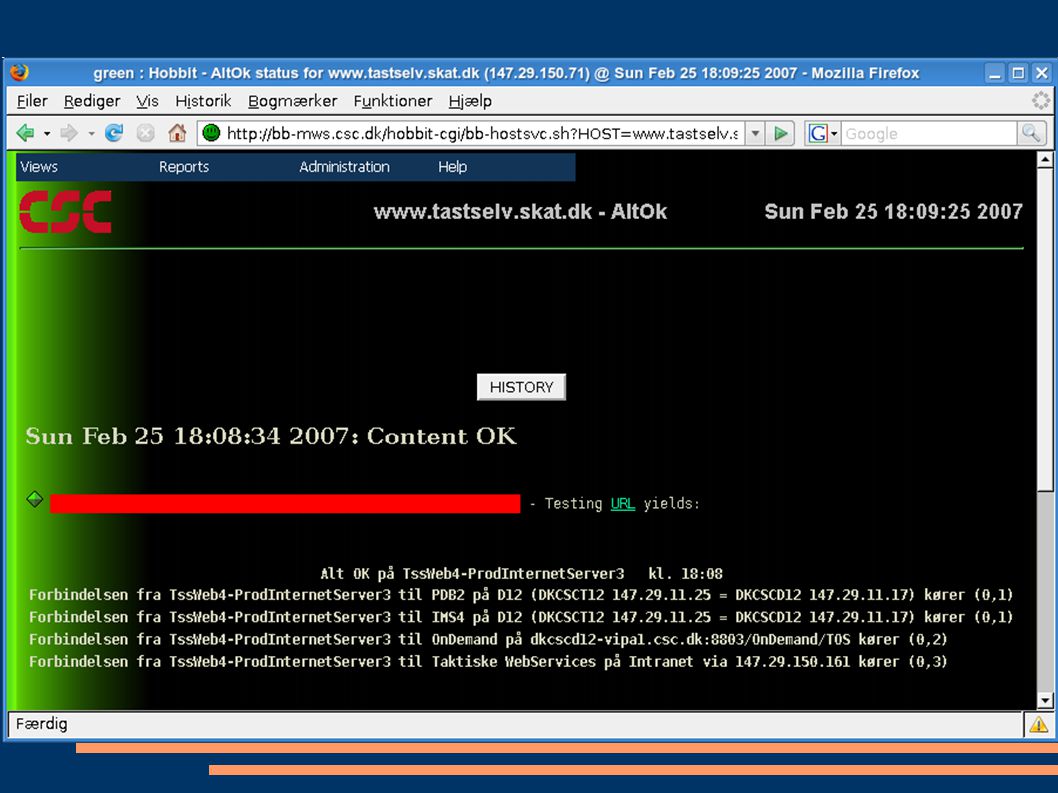Click the red redacted URL bar

285,503
